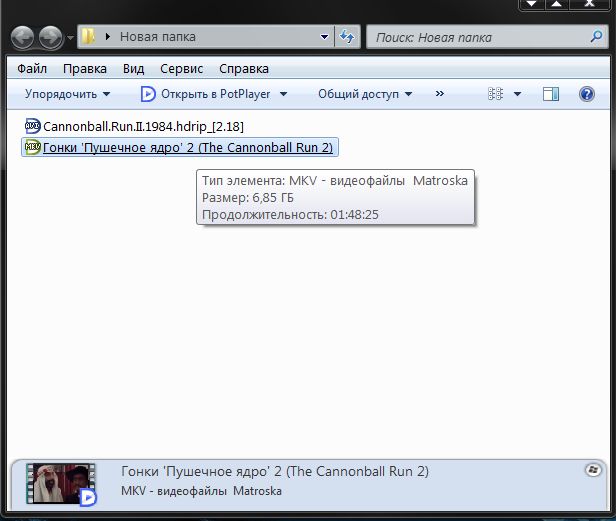Open the Сервис menu
The width and height of the screenshot is (616, 521).
[x=182, y=69]
